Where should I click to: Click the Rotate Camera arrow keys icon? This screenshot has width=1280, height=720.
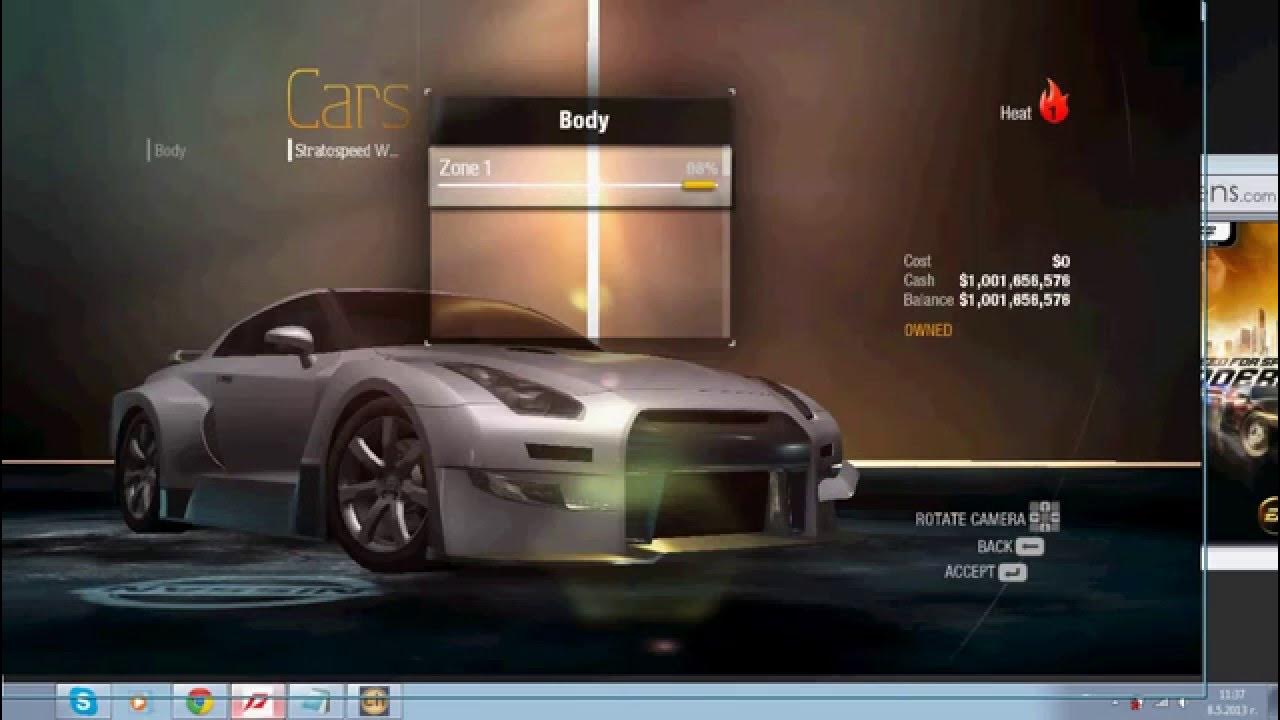point(1044,518)
